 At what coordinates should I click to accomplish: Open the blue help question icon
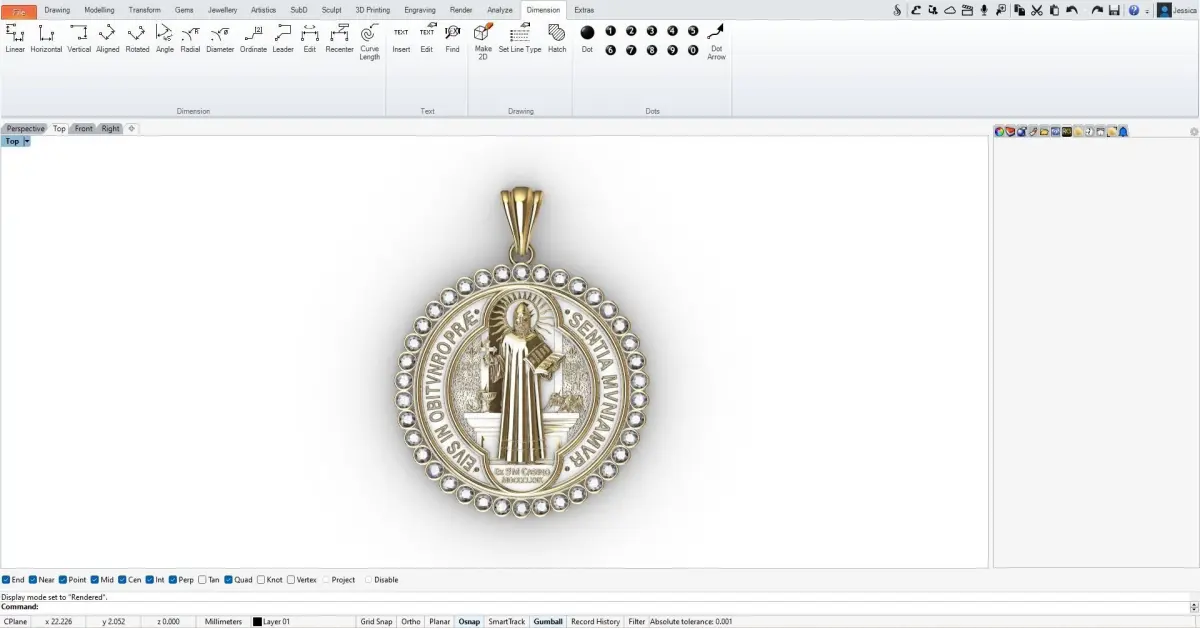click(1133, 10)
